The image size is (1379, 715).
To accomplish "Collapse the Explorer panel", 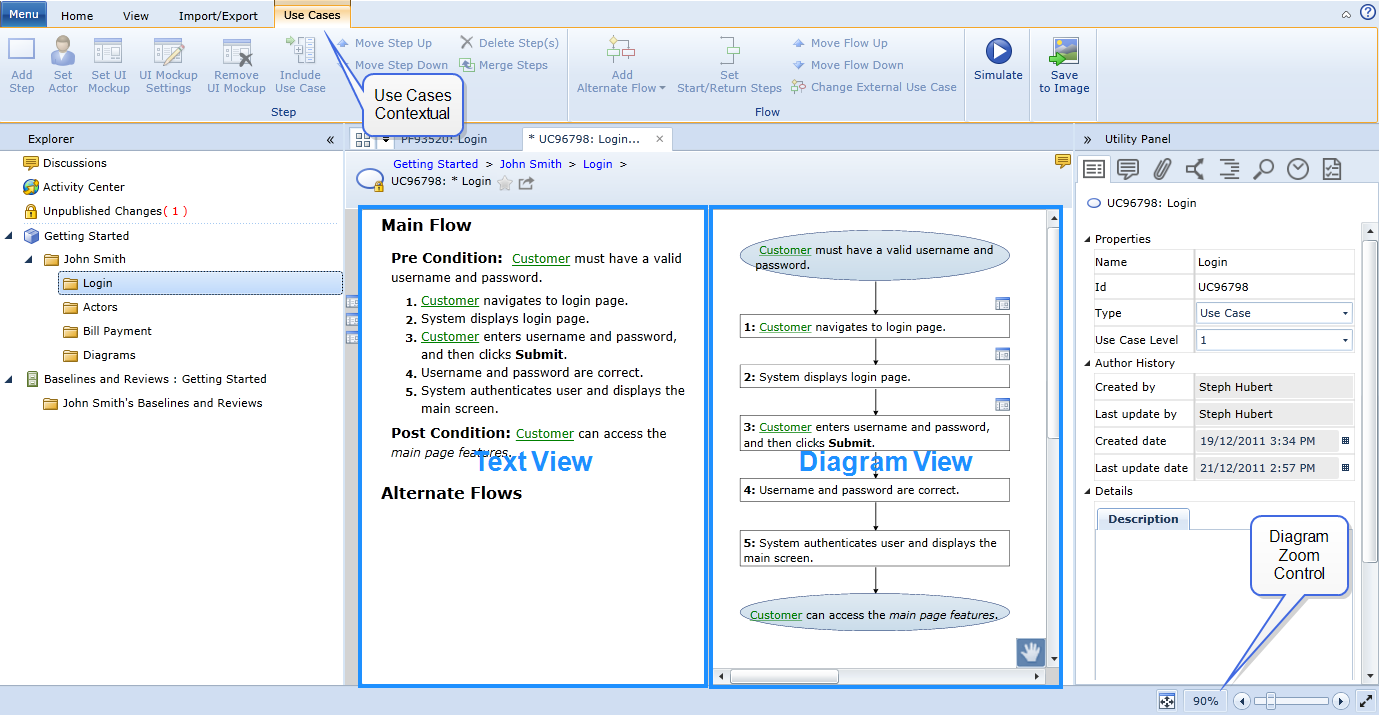I will click(x=331, y=140).
